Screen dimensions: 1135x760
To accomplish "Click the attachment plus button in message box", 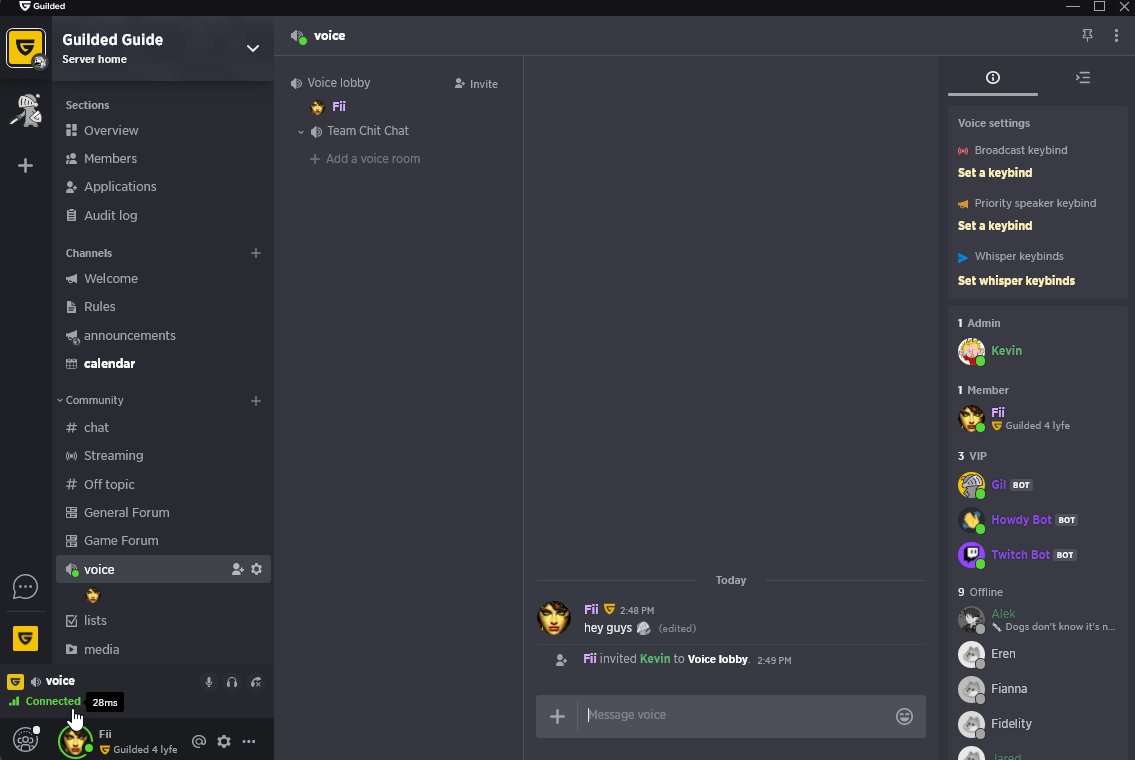I will pos(557,717).
